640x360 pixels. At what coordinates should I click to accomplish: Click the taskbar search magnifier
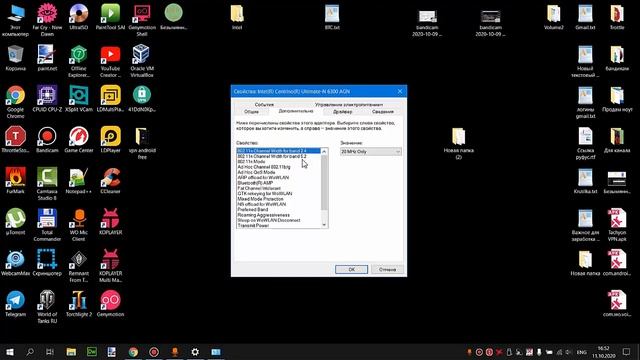[30, 351]
